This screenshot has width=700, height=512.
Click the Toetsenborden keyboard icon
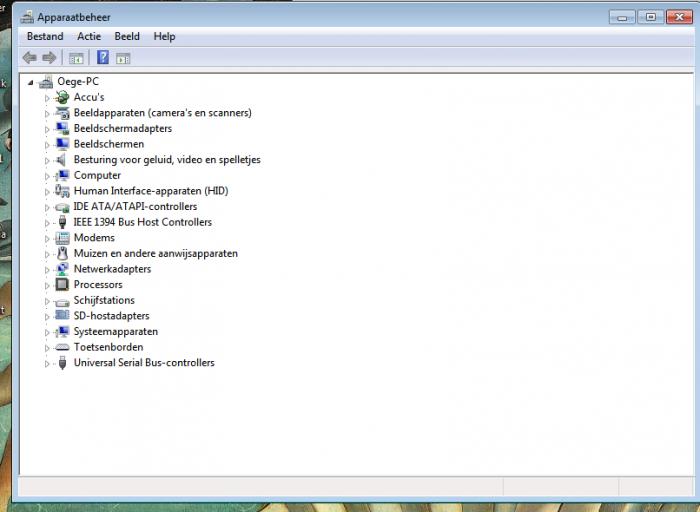click(x=62, y=347)
